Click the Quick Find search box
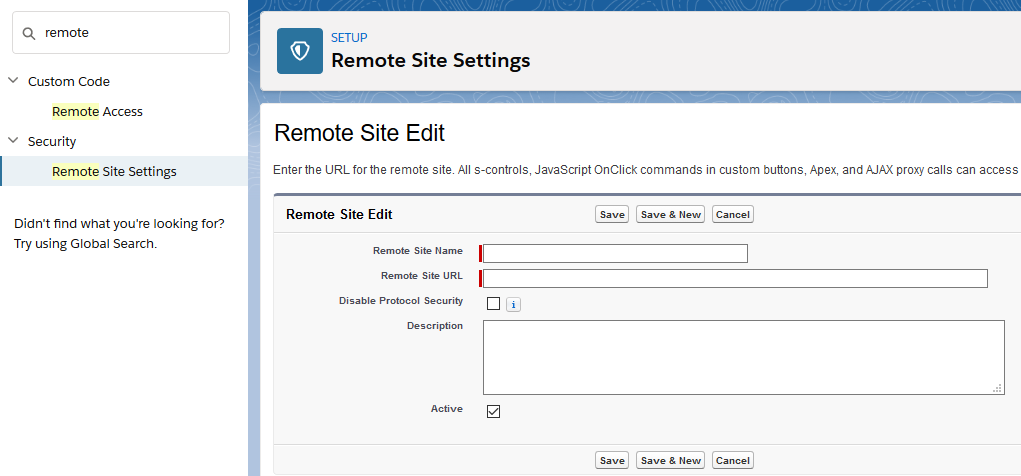This screenshot has width=1021, height=476. point(130,33)
